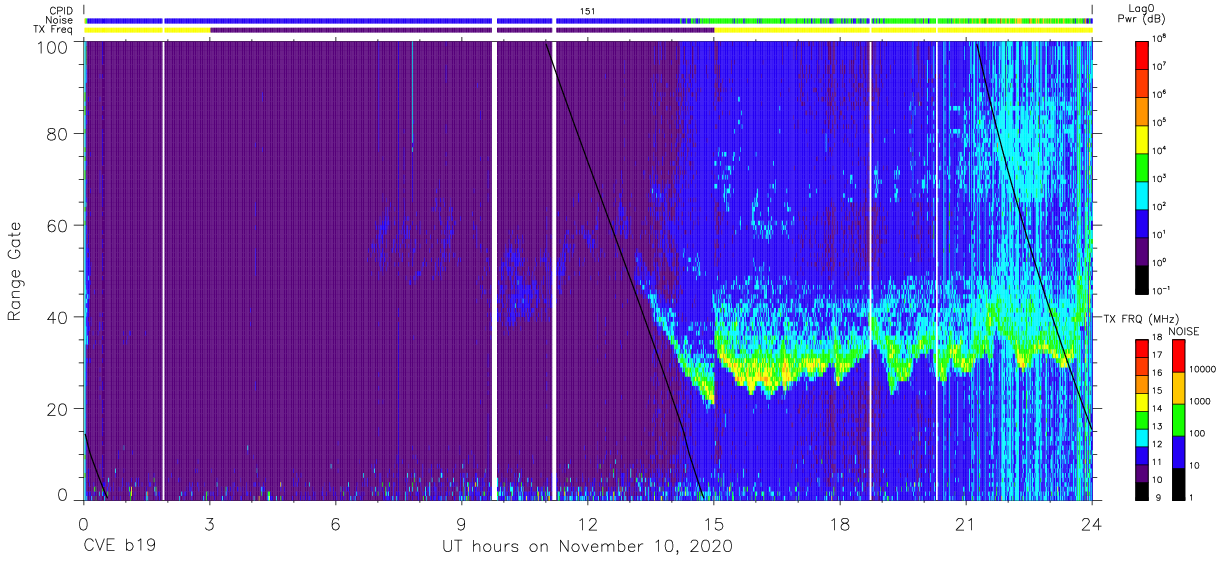1228x567 pixels.
Task: Click the 10^5 power colorbar label
Action: pyautogui.click(x=1160, y=122)
